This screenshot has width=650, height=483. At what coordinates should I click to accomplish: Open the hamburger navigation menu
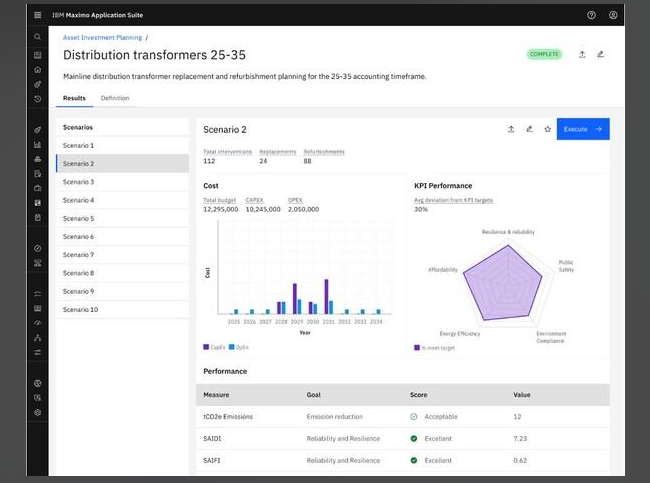[38, 15]
